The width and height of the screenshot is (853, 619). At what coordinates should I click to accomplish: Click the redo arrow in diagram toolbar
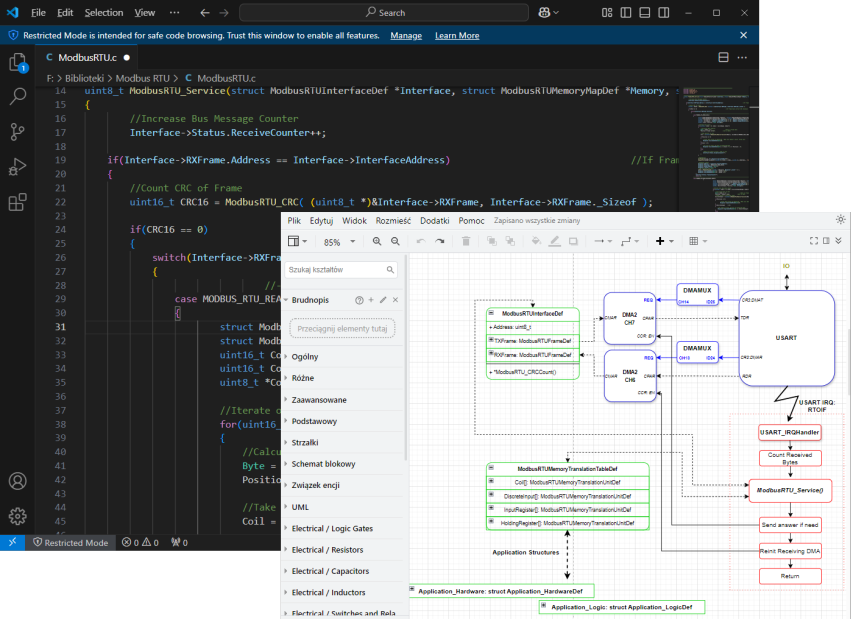(441, 241)
